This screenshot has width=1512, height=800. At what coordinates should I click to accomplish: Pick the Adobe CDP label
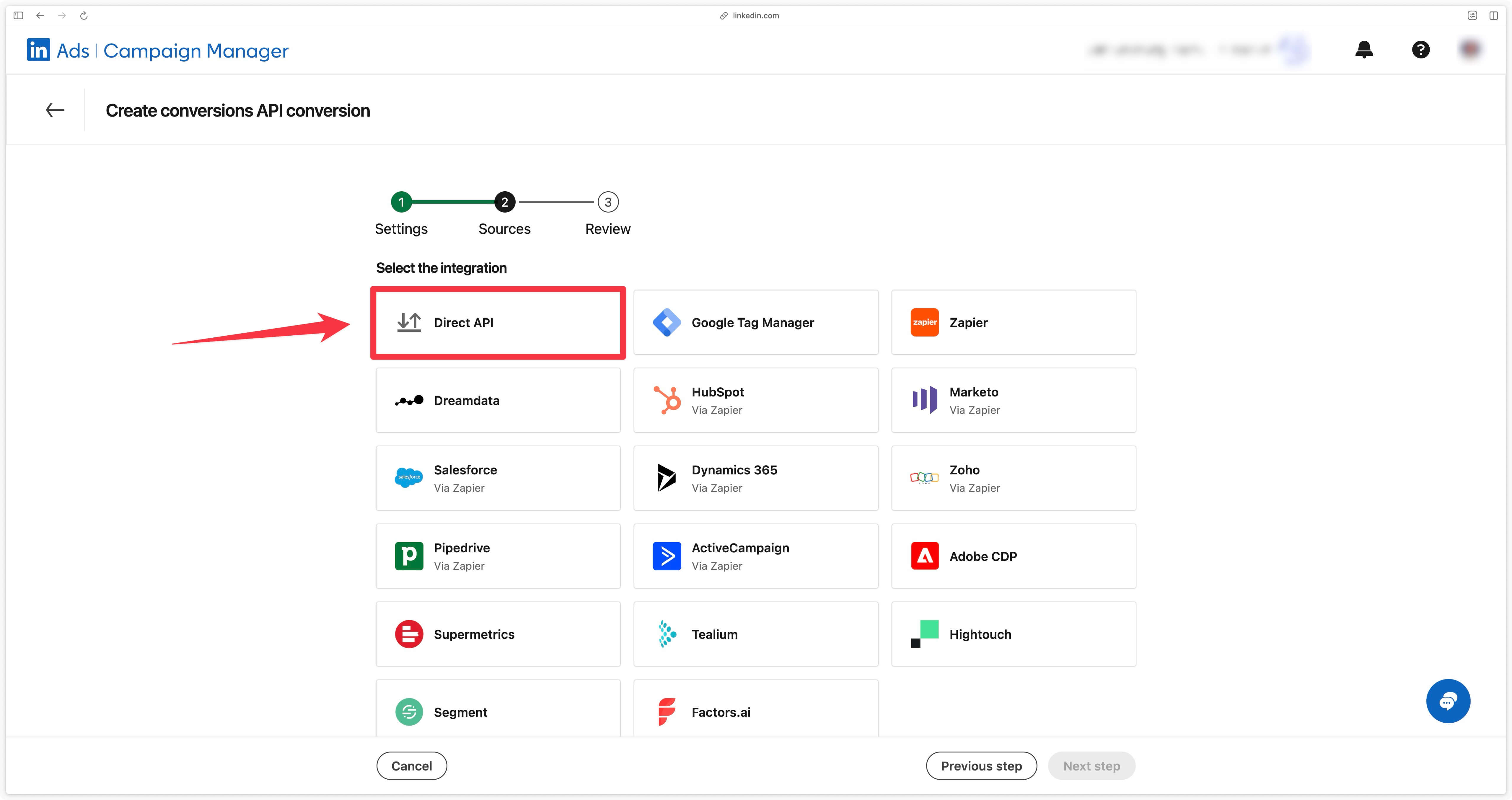click(x=983, y=556)
